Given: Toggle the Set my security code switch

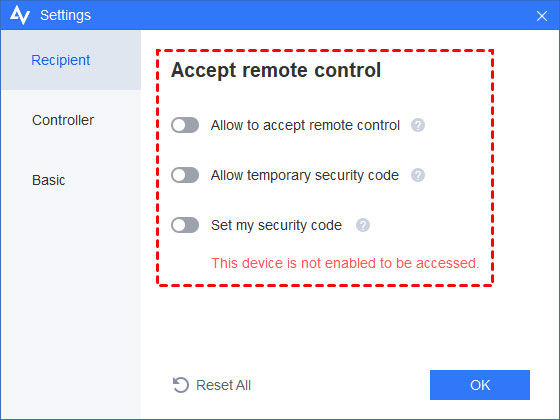Looking at the screenshot, I should point(185,225).
